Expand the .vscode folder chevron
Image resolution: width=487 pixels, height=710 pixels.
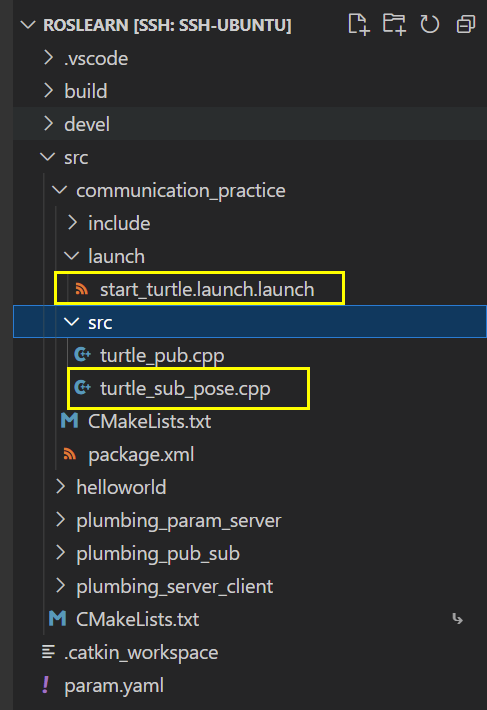[x=48, y=58]
